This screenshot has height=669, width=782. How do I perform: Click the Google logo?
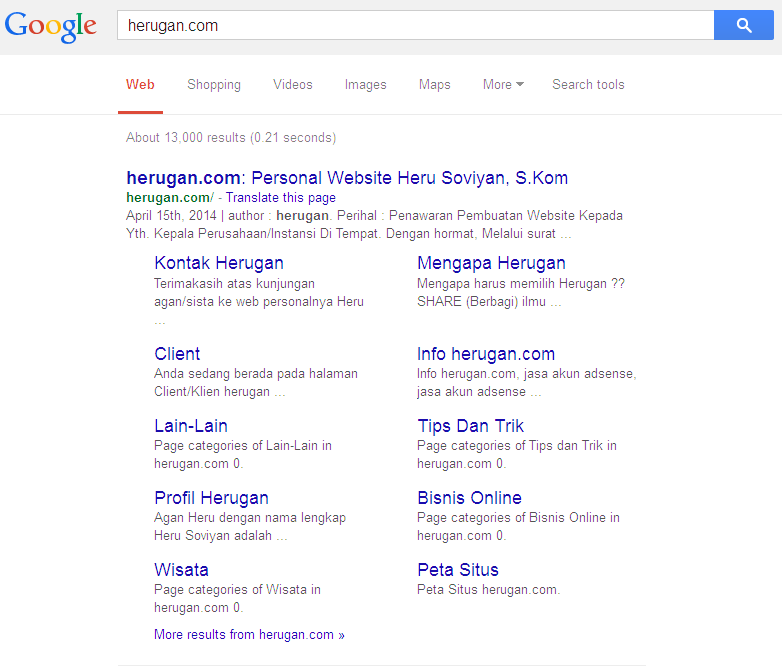point(51,26)
